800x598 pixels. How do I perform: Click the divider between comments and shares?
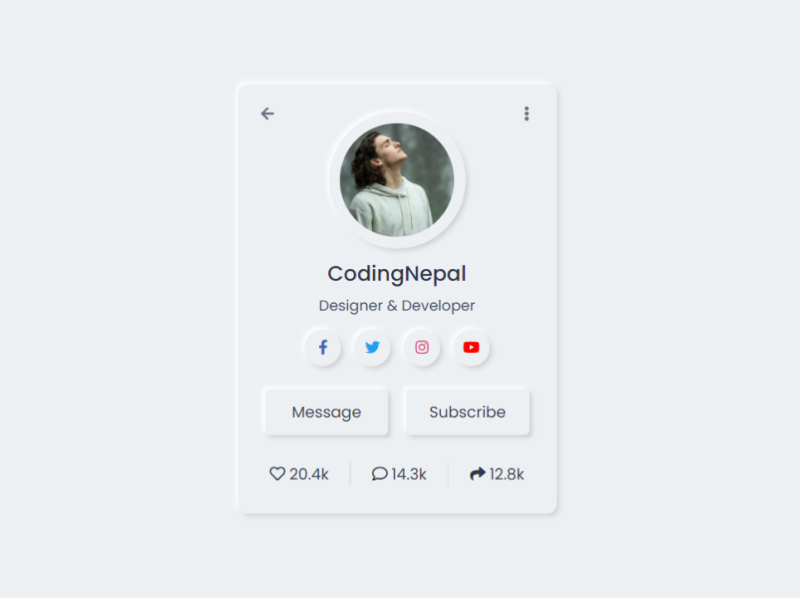point(448,474)
